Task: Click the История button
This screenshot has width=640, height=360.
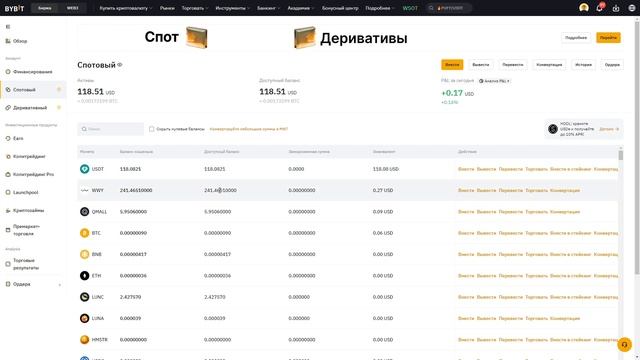Action: 584,64
